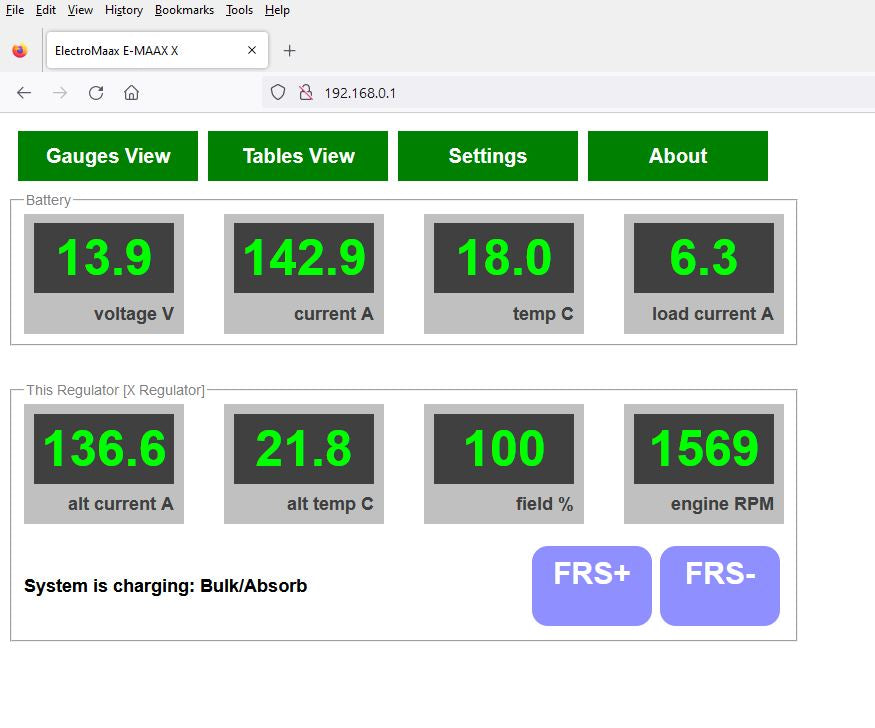Open the History menu
Screen dimensions: 875x728
point(123,10)
